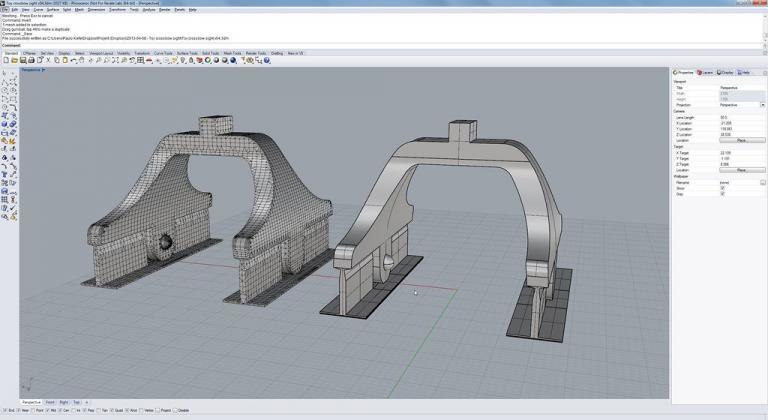Image resolution: width=768 pixels, height=420 pixels.
Task: Click the New file icon in toolbar
Action: coord(6,60)
